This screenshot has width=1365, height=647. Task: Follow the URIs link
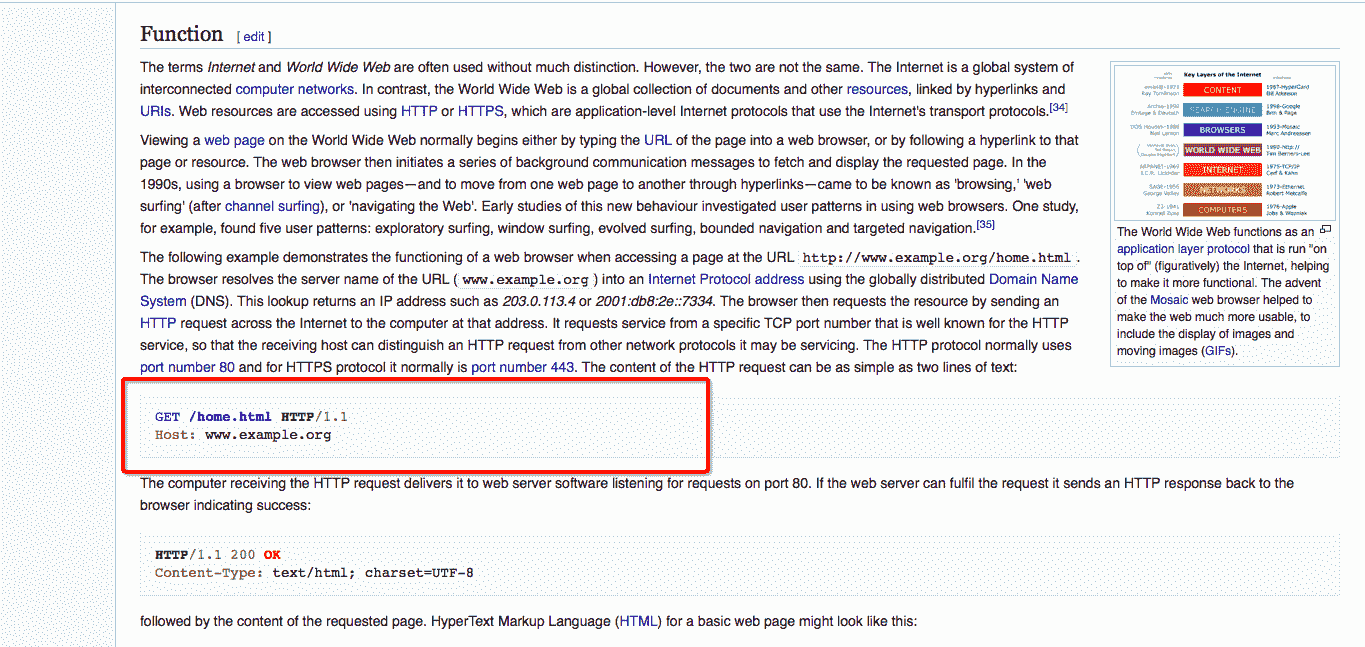[156, 111]
